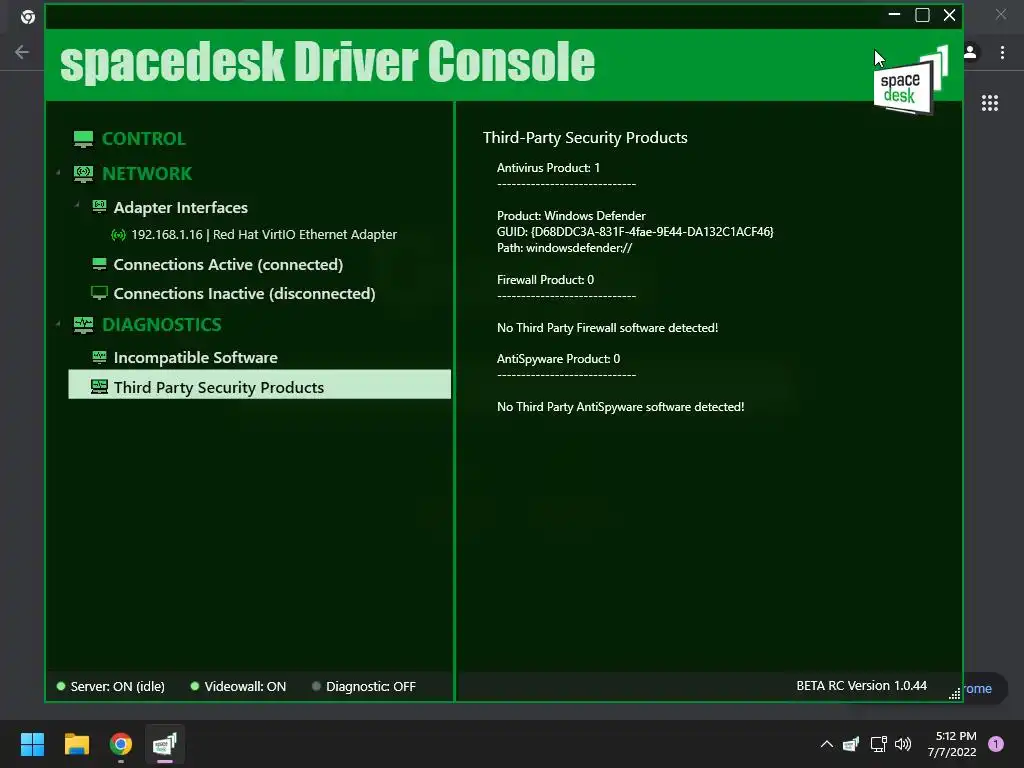Open Chrome three-dot menu behind the console

(1002, 52)
